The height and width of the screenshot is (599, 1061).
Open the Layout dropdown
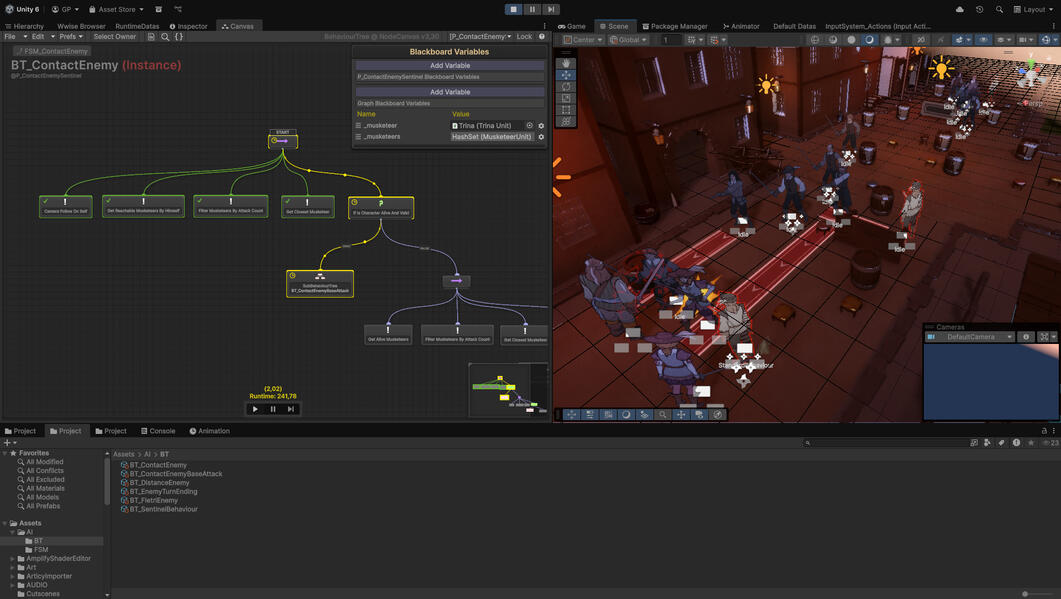tap(1033, 9)
